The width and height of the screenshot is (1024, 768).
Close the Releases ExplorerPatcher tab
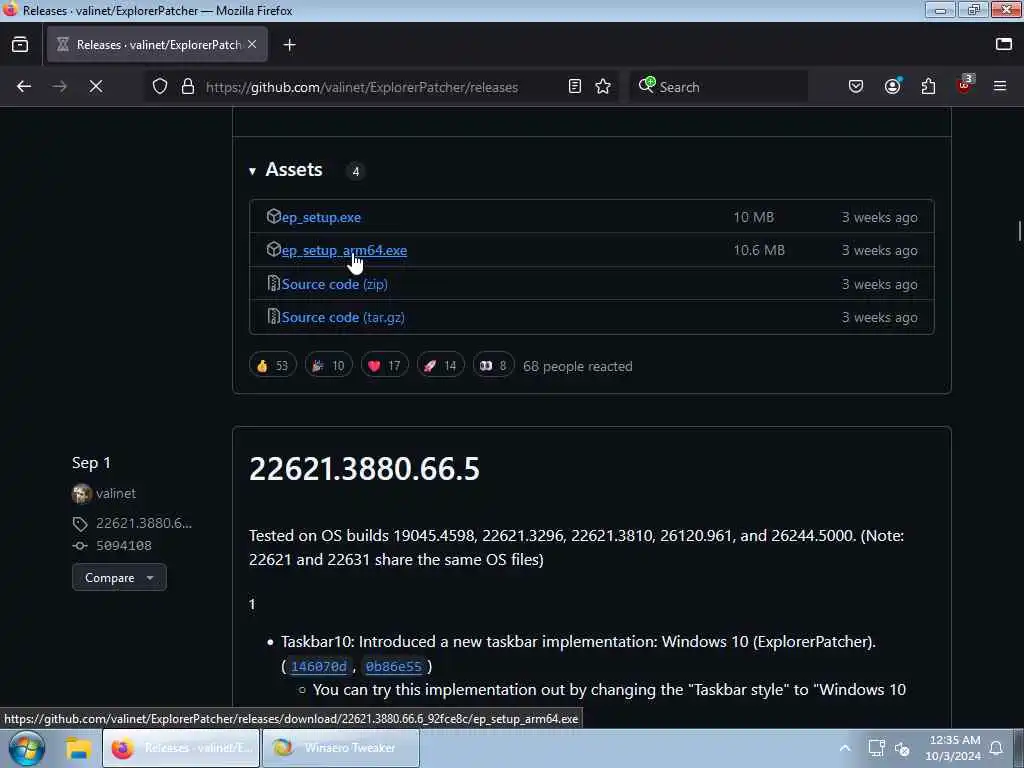pyautogui.click(x=252, y=44)
